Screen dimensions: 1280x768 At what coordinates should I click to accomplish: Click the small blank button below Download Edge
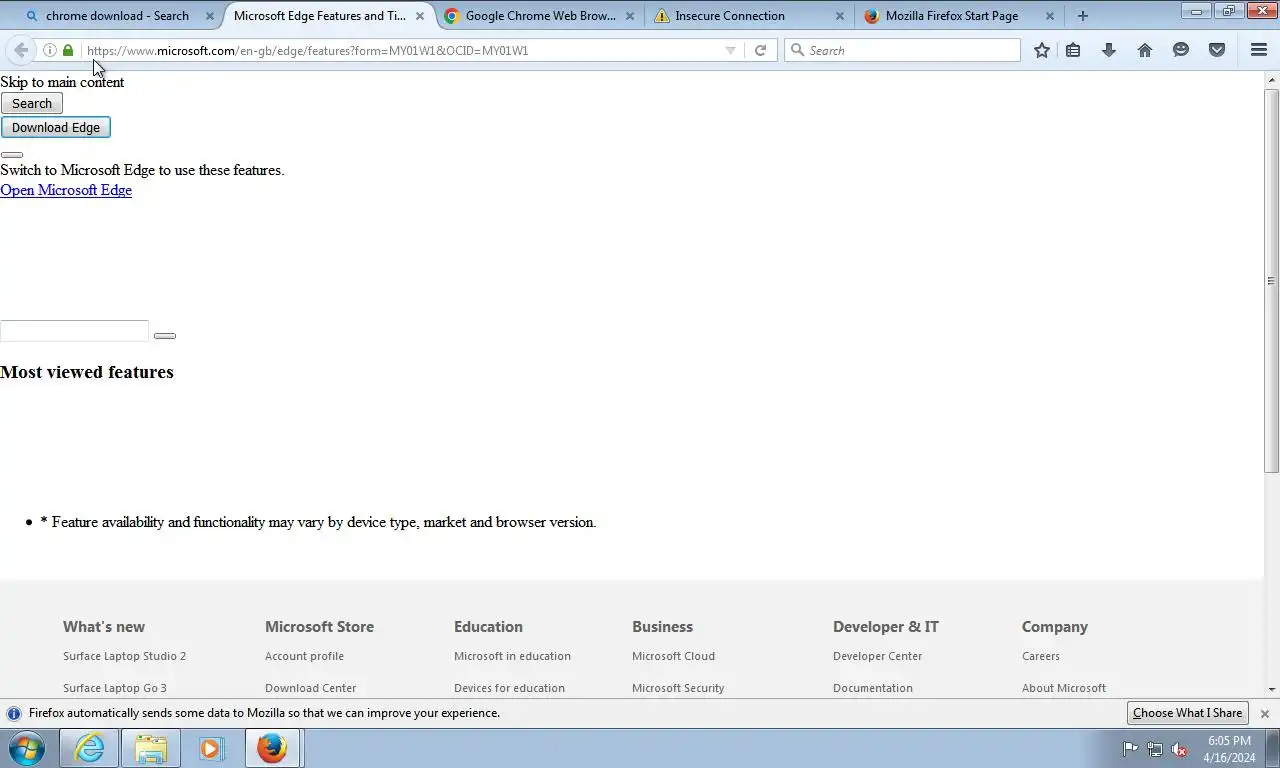[12, 155]
